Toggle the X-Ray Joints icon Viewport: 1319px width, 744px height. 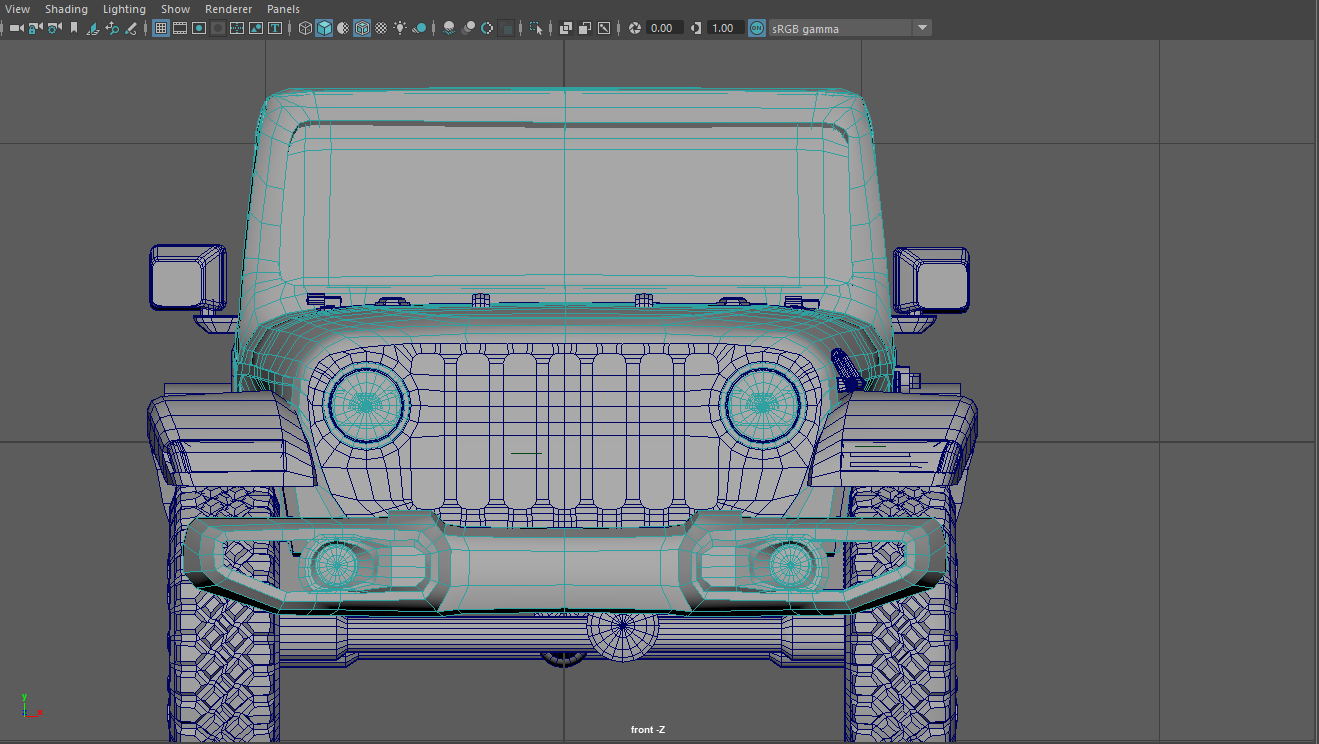[604, 28]
